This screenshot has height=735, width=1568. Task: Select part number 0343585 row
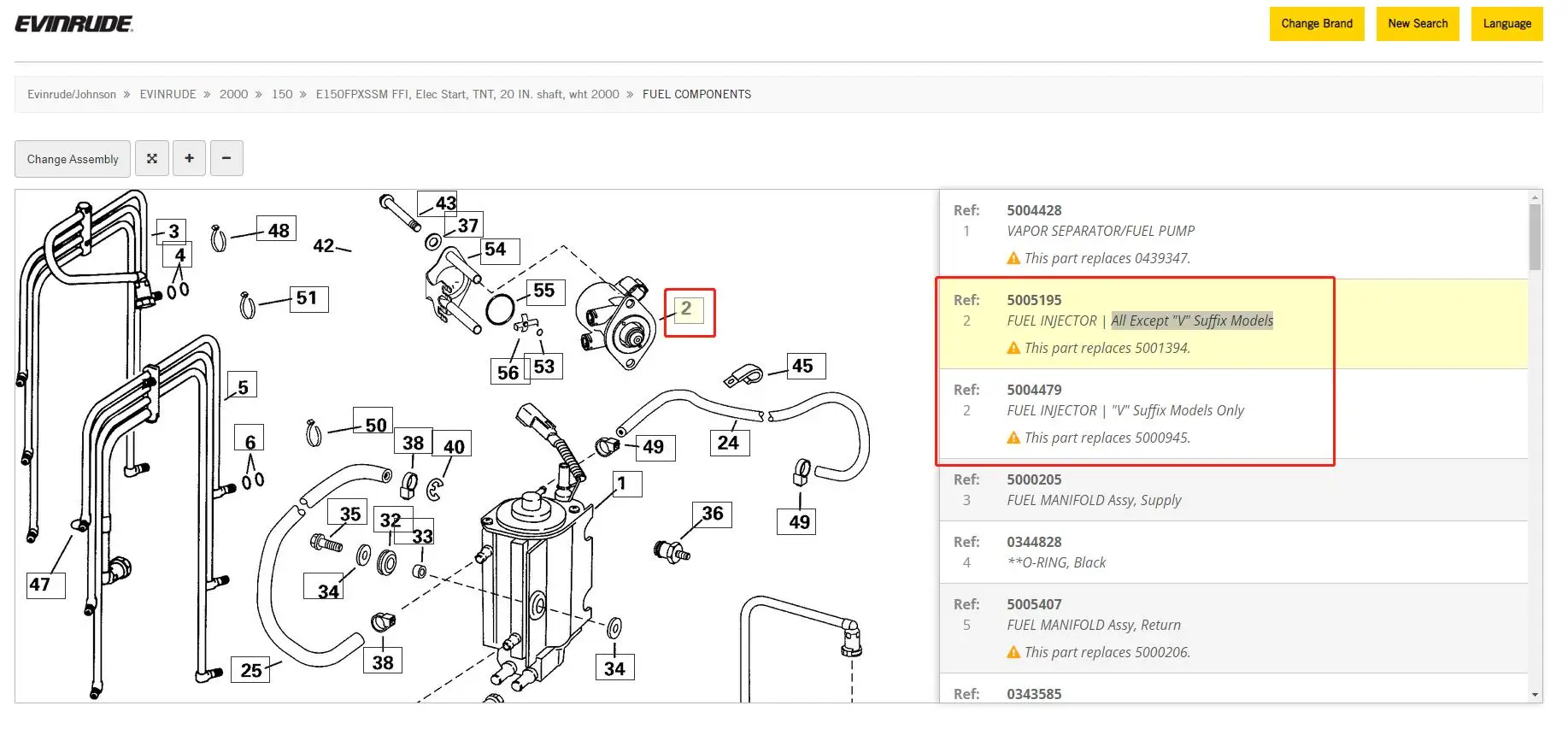click(1234, 689)
